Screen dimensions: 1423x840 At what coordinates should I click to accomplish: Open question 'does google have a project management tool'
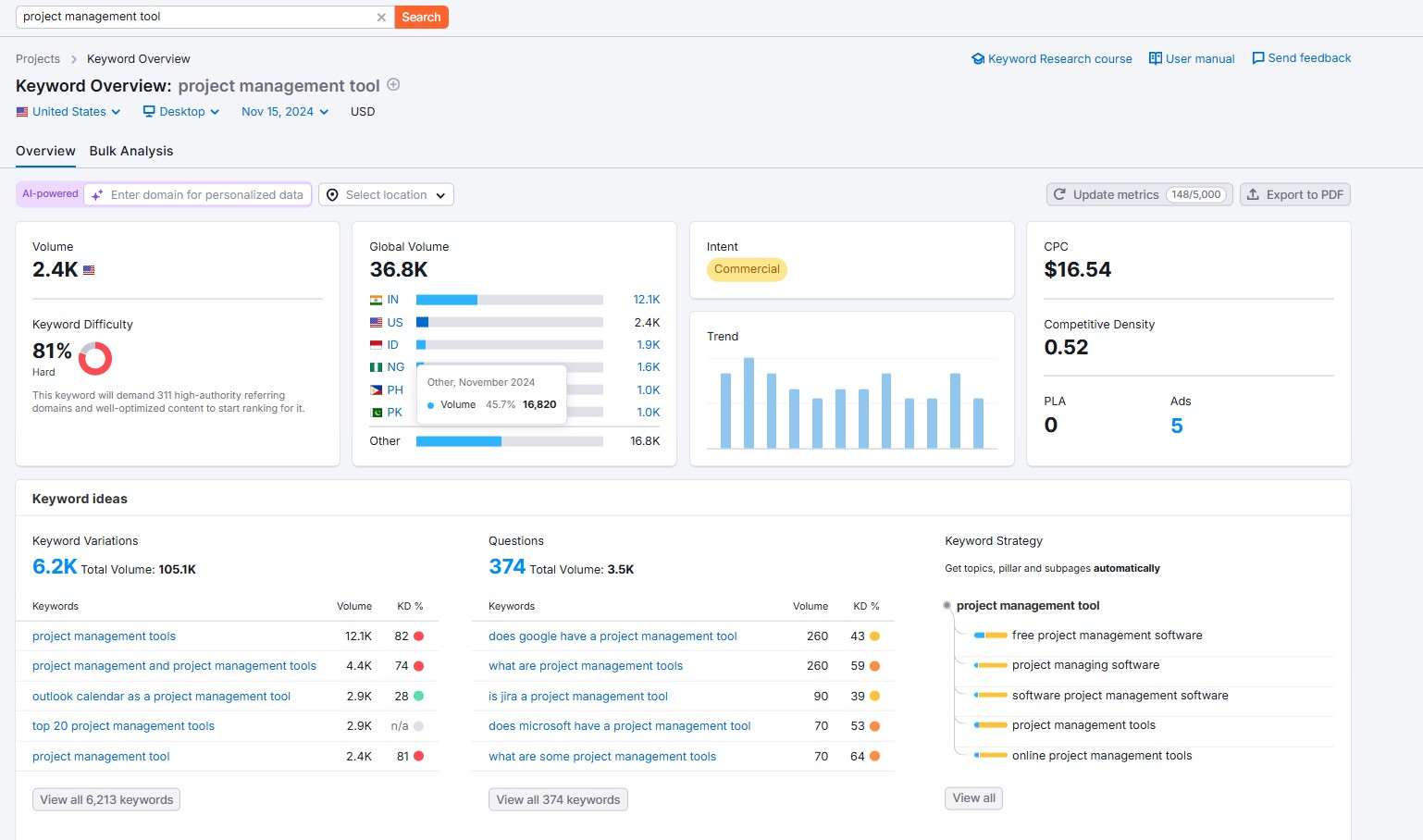point(613,636)
